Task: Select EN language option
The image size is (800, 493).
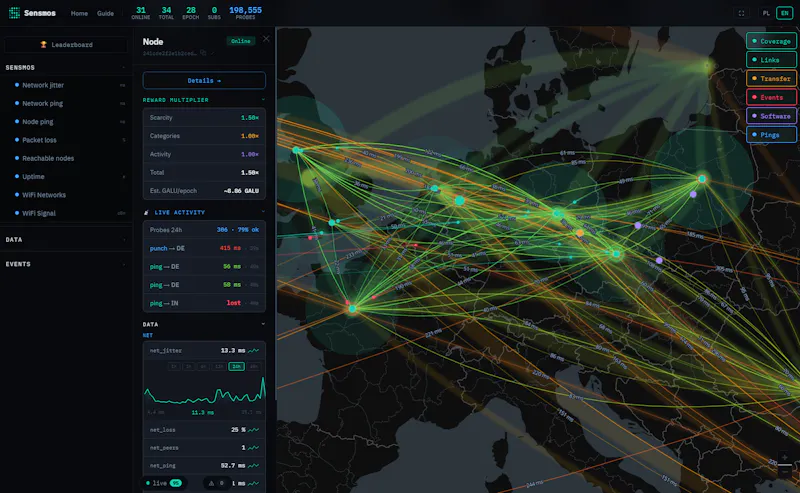Action: tap(784, 13)
